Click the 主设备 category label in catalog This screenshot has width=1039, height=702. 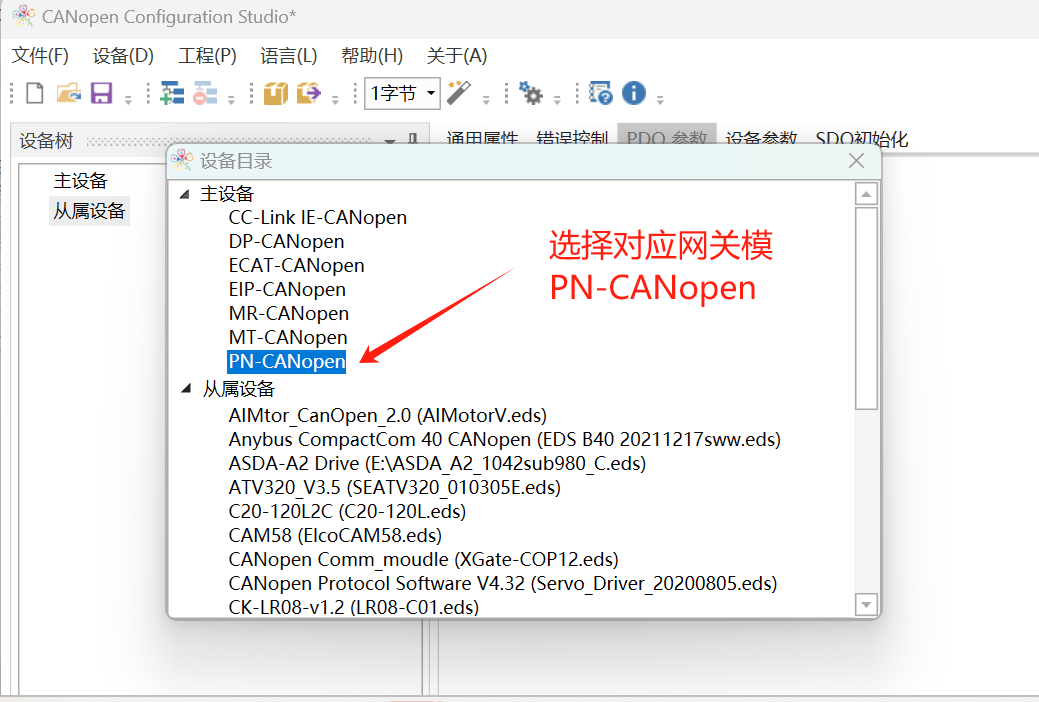click(227, 194)
